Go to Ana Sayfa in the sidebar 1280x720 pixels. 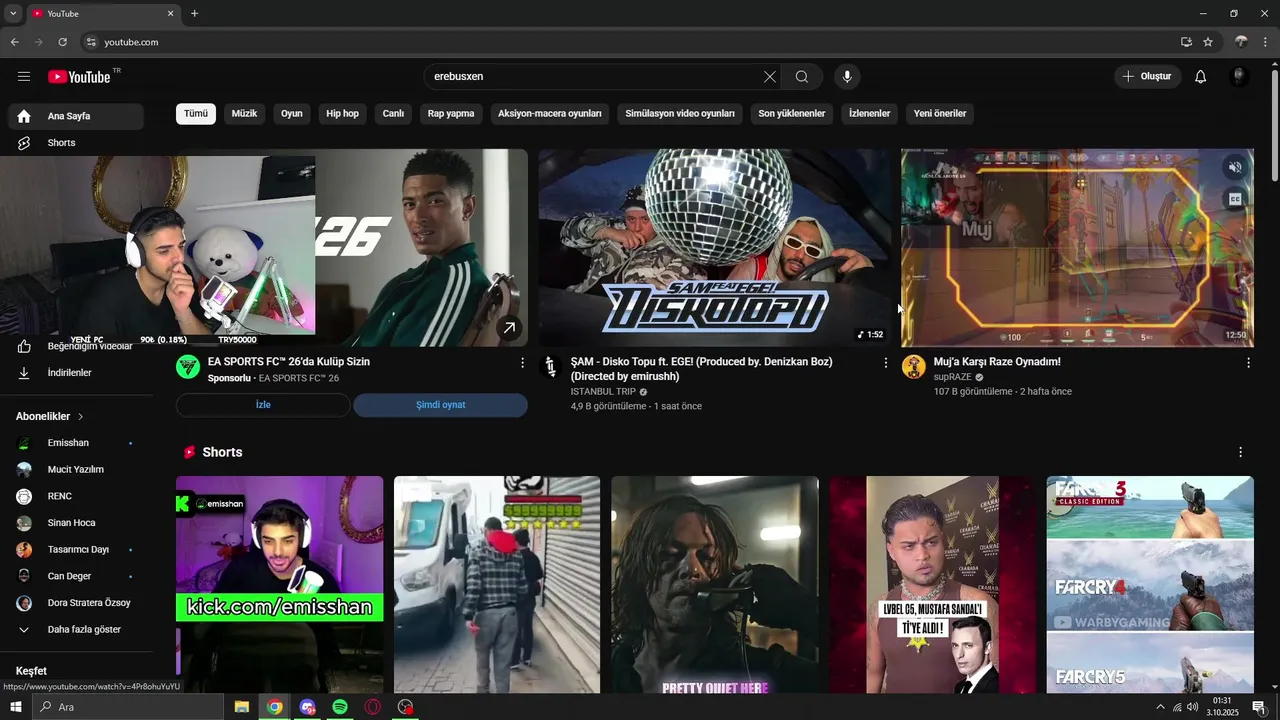(76, 116)
